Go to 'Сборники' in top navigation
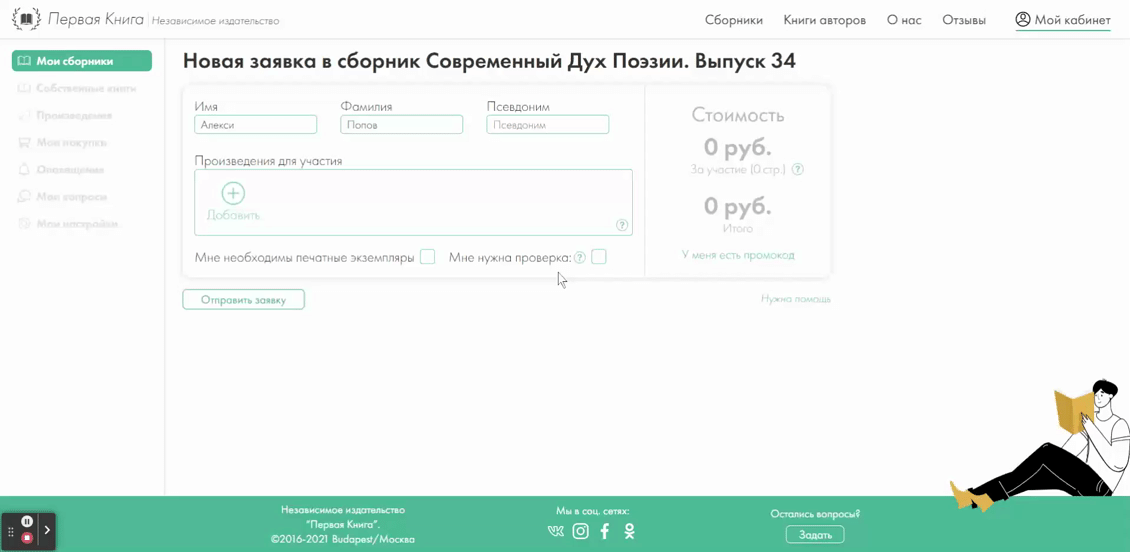The height and width of the screenshot is (552, 1130). [733, 20]
